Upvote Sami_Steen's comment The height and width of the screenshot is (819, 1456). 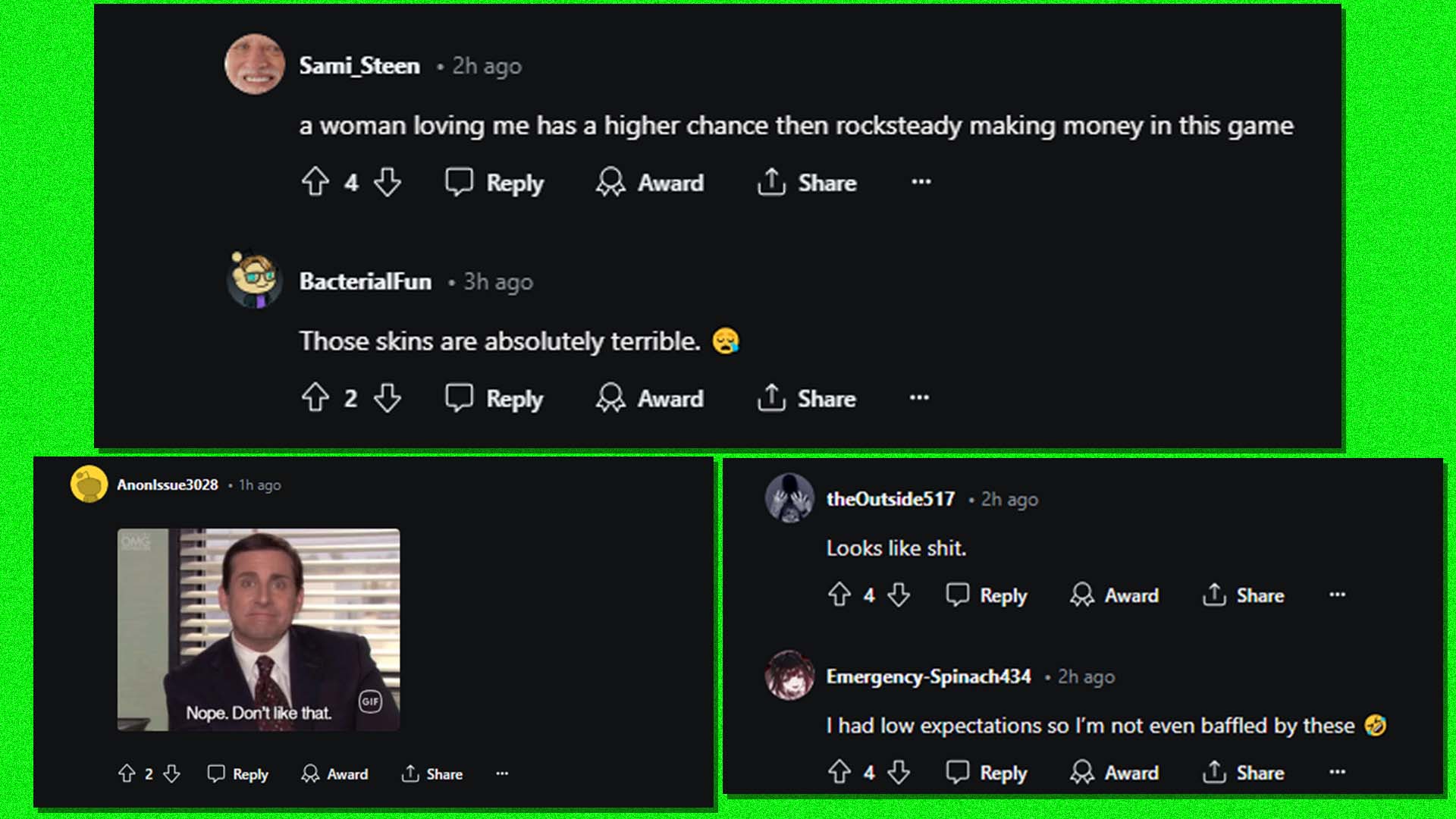coord(315,182)
